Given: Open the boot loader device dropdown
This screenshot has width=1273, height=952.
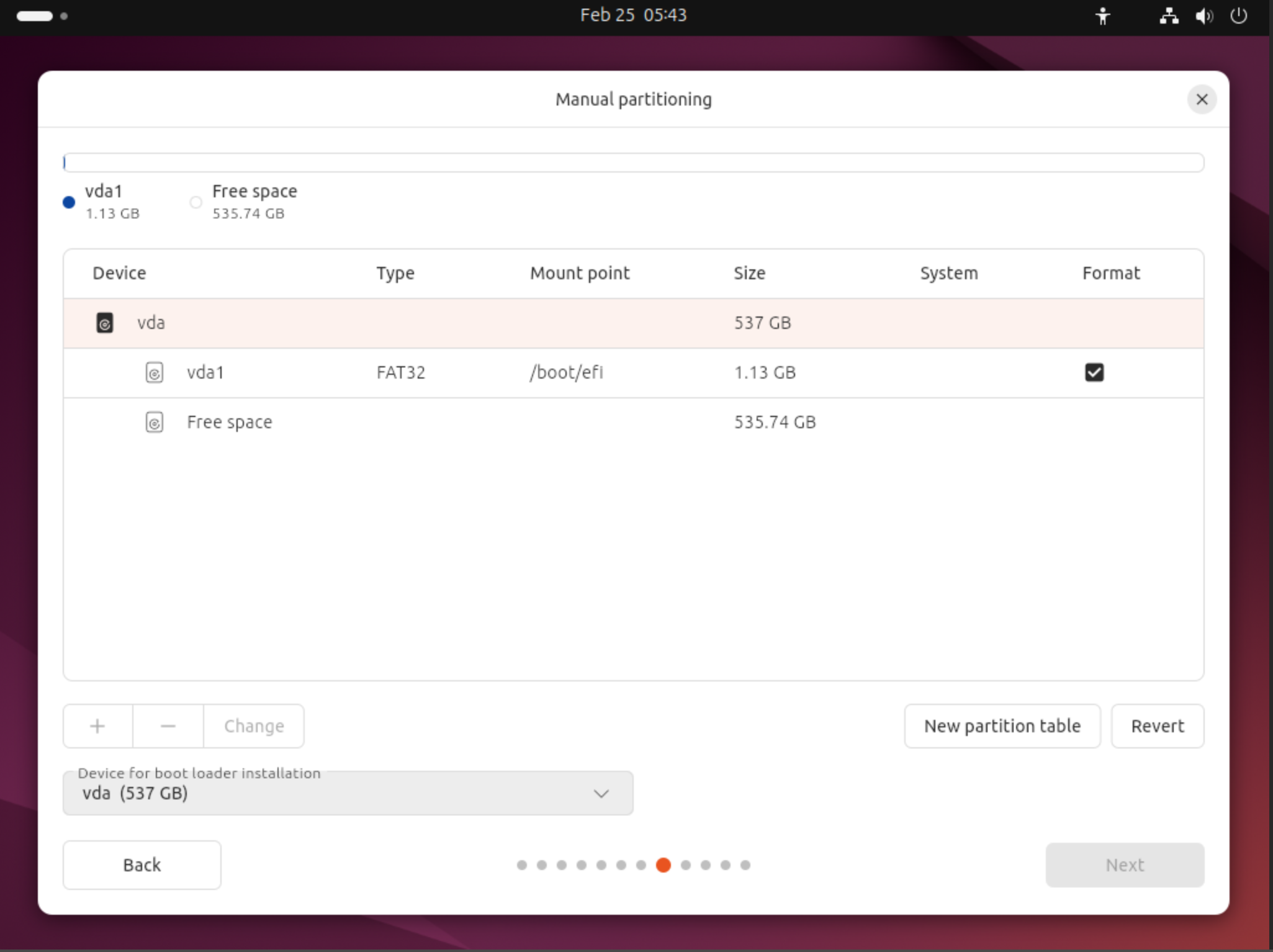Looking at the screenshot, I should coord(348,793).
